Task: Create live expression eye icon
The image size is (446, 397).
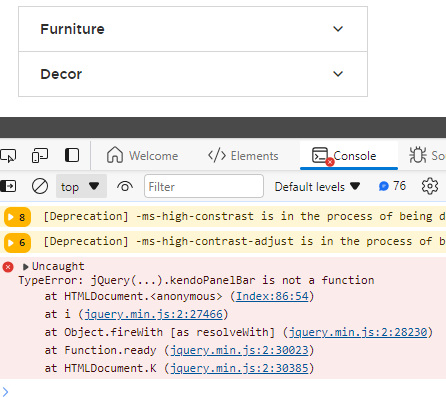Action: click(125, 186)
